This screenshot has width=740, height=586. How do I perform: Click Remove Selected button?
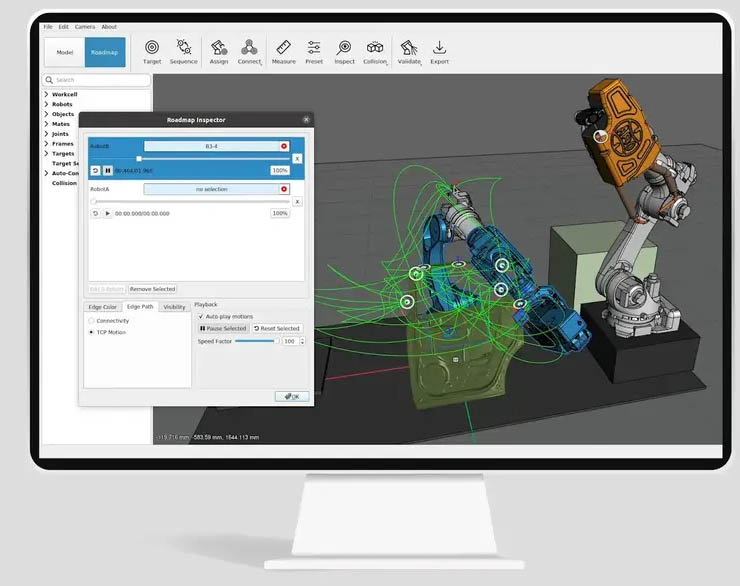coord(152,289)
